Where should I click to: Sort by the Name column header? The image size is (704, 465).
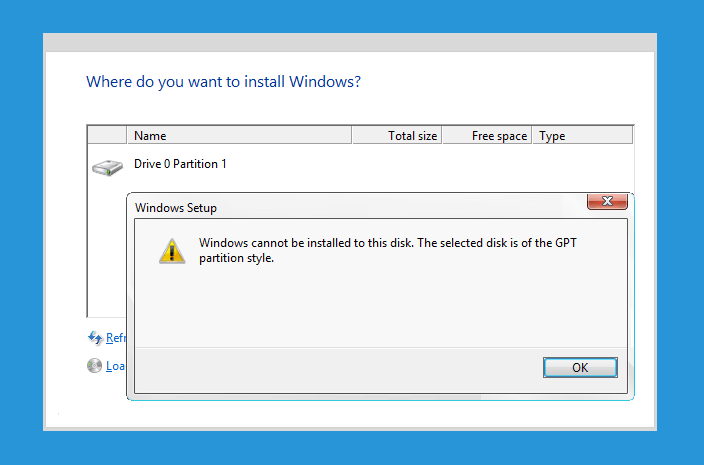click(239, 136)
